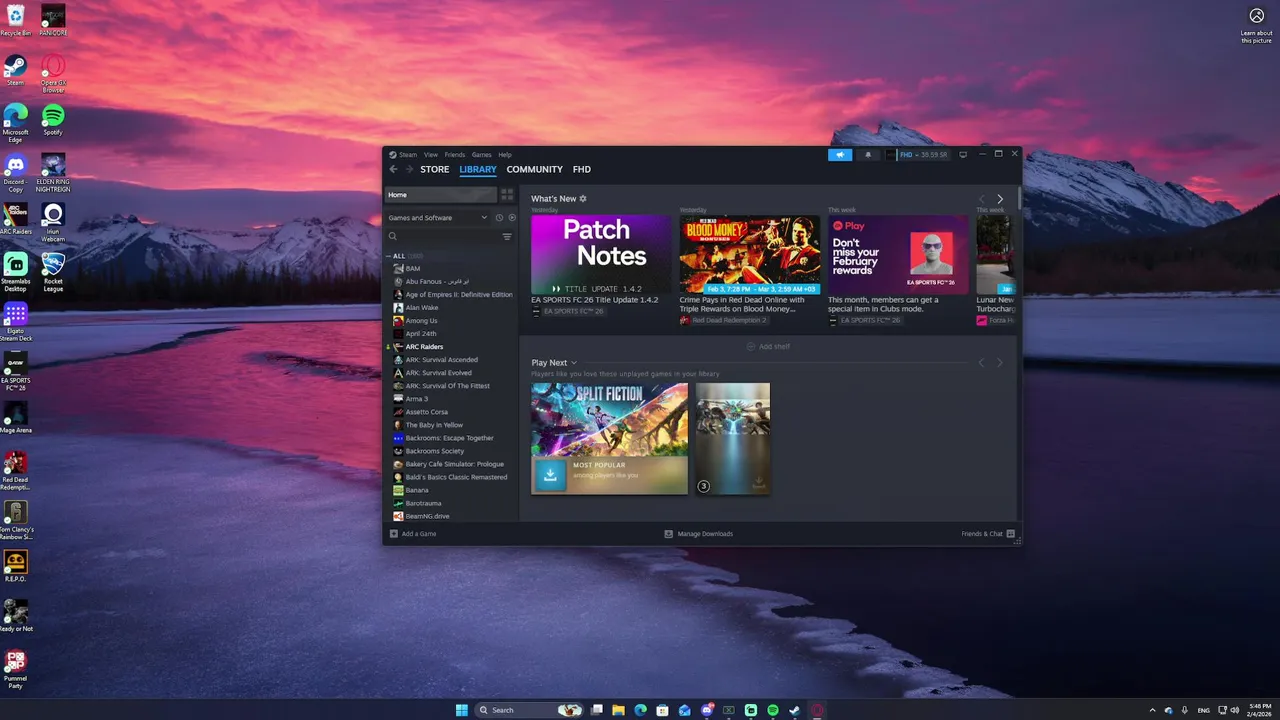Image resolution: width=1280 pixels, height=720 pixels.
Task: Open Spotify from the taskbar
Action: [x=773, y=710]
